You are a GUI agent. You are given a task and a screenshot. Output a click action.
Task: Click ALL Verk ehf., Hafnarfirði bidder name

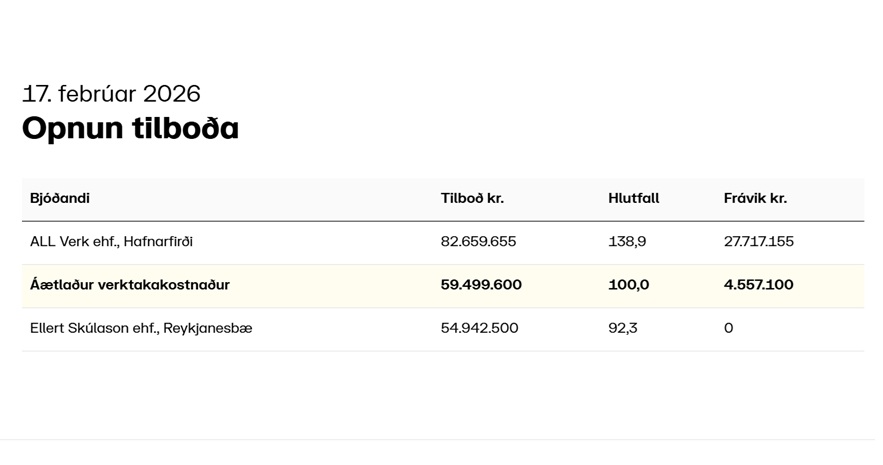click(111, 242)
